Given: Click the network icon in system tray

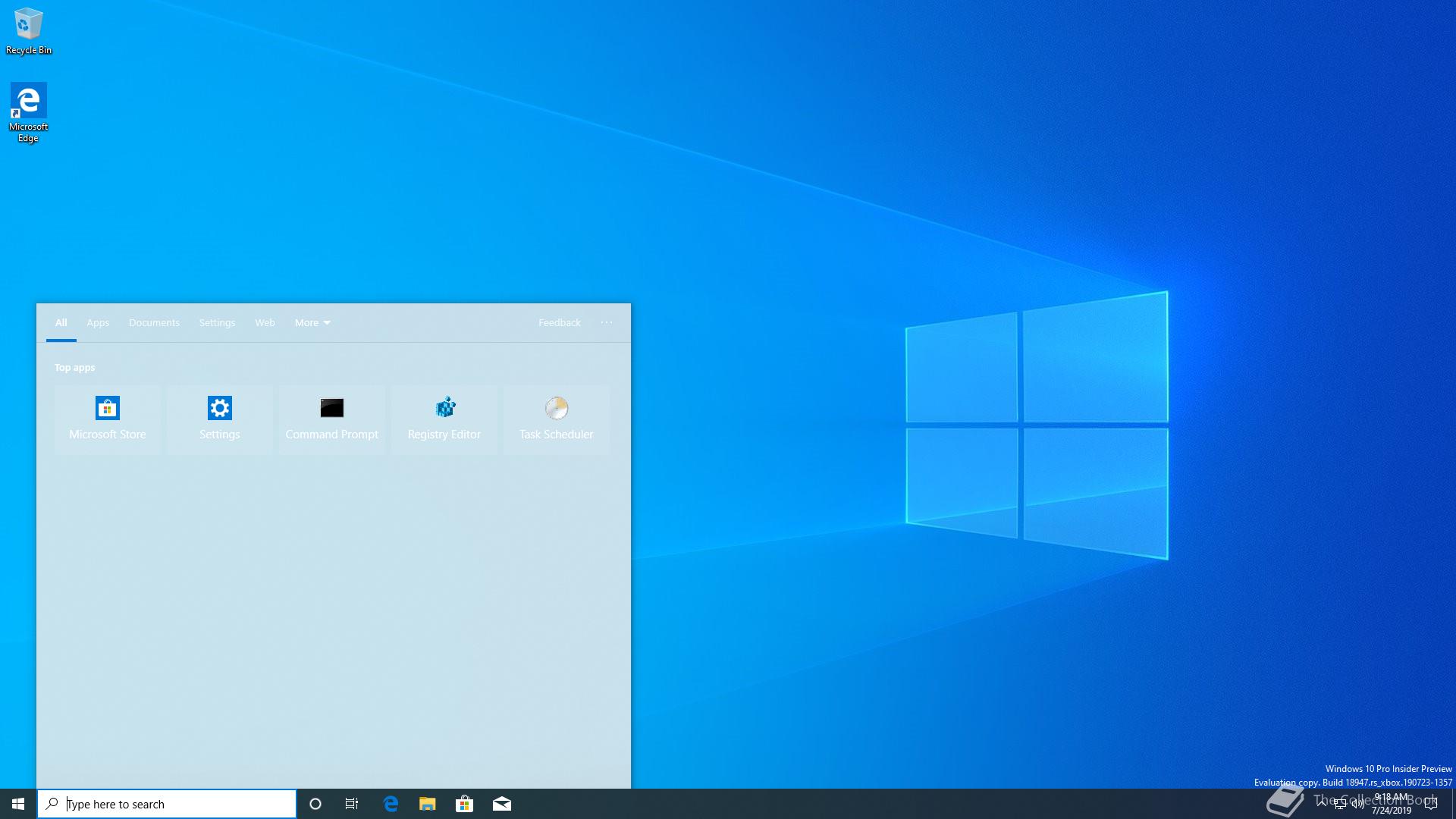Looking at the screenshot, I should [1340, 804].
